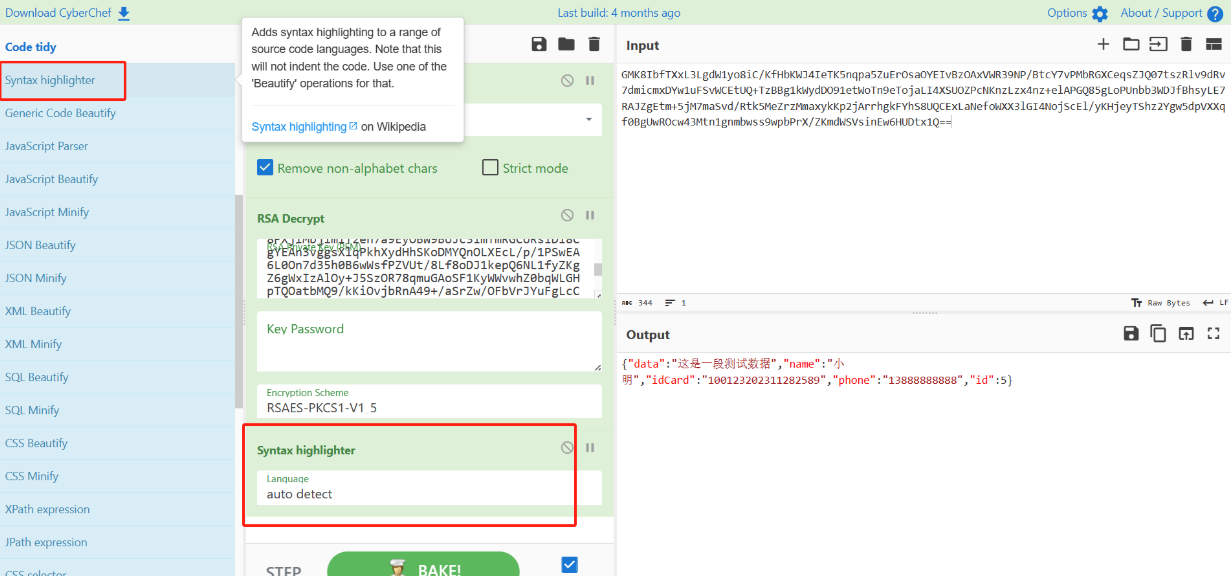1232x576 pixels.
Task: Select JavaScript Parser operation
Action: [117, 146]
